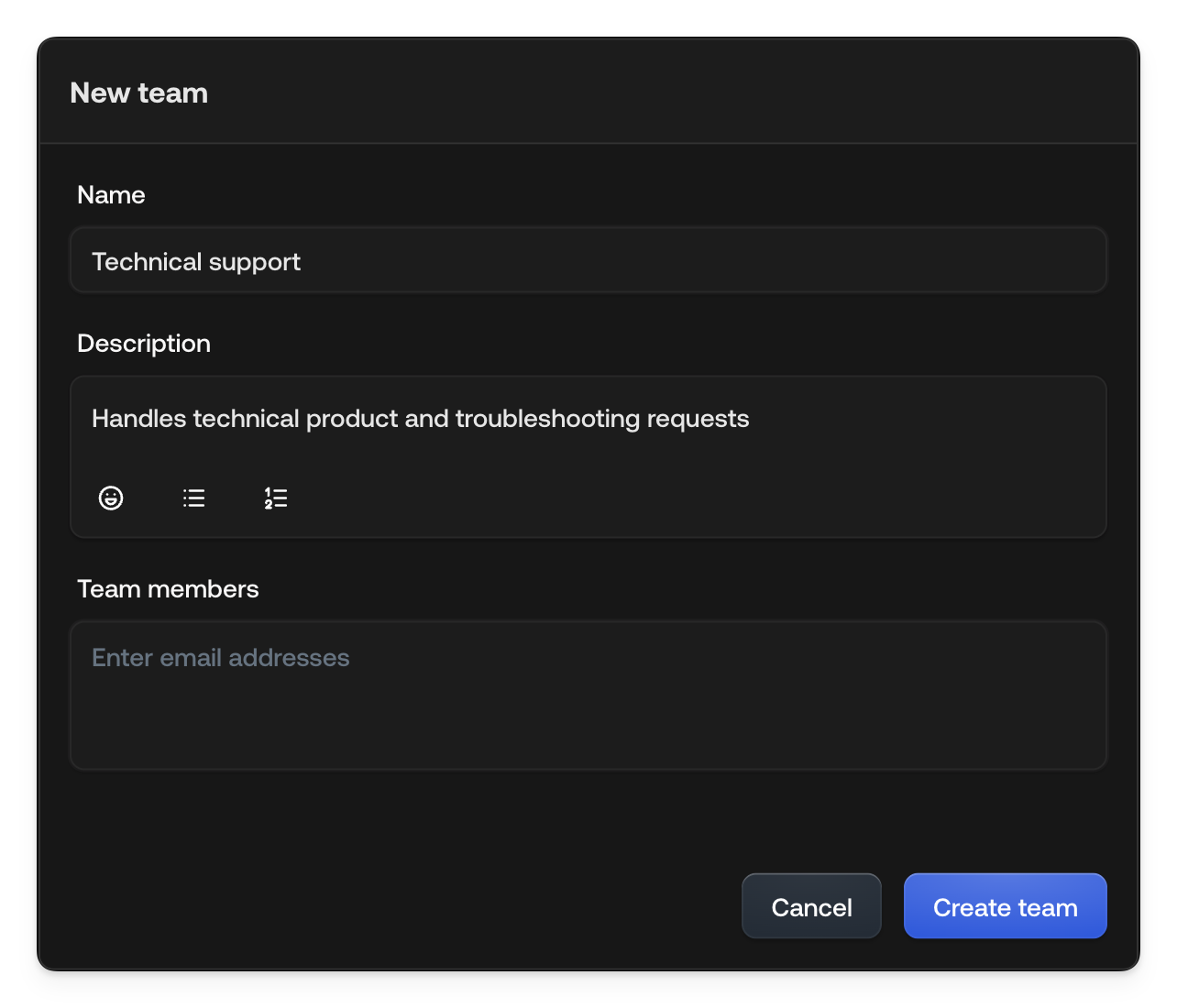Select the bulleted list formatting icon
This screenshot has height=1008, width=1177.
193,498
